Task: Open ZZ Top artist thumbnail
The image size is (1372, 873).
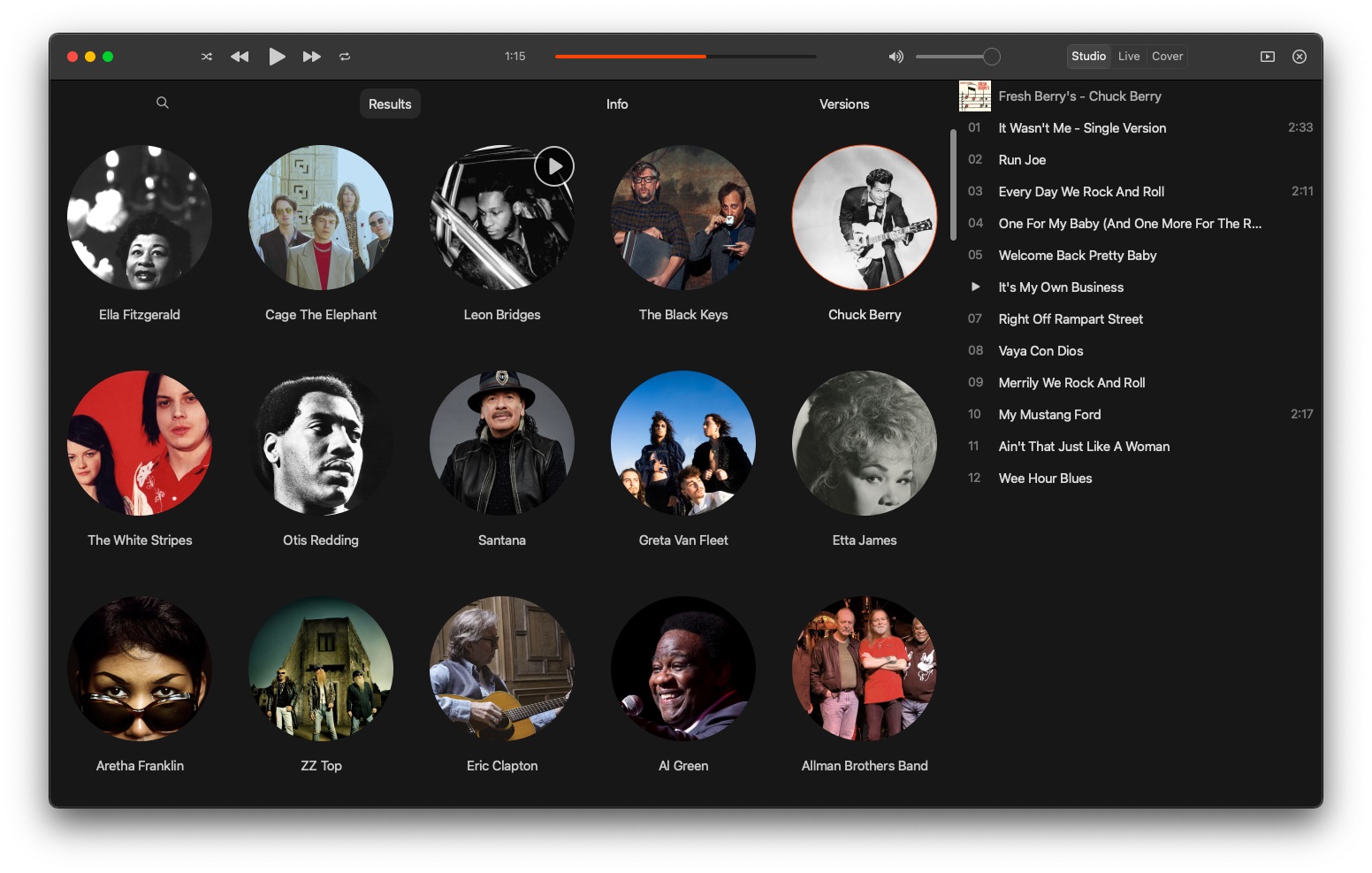Action: click(x=321, y=669)
